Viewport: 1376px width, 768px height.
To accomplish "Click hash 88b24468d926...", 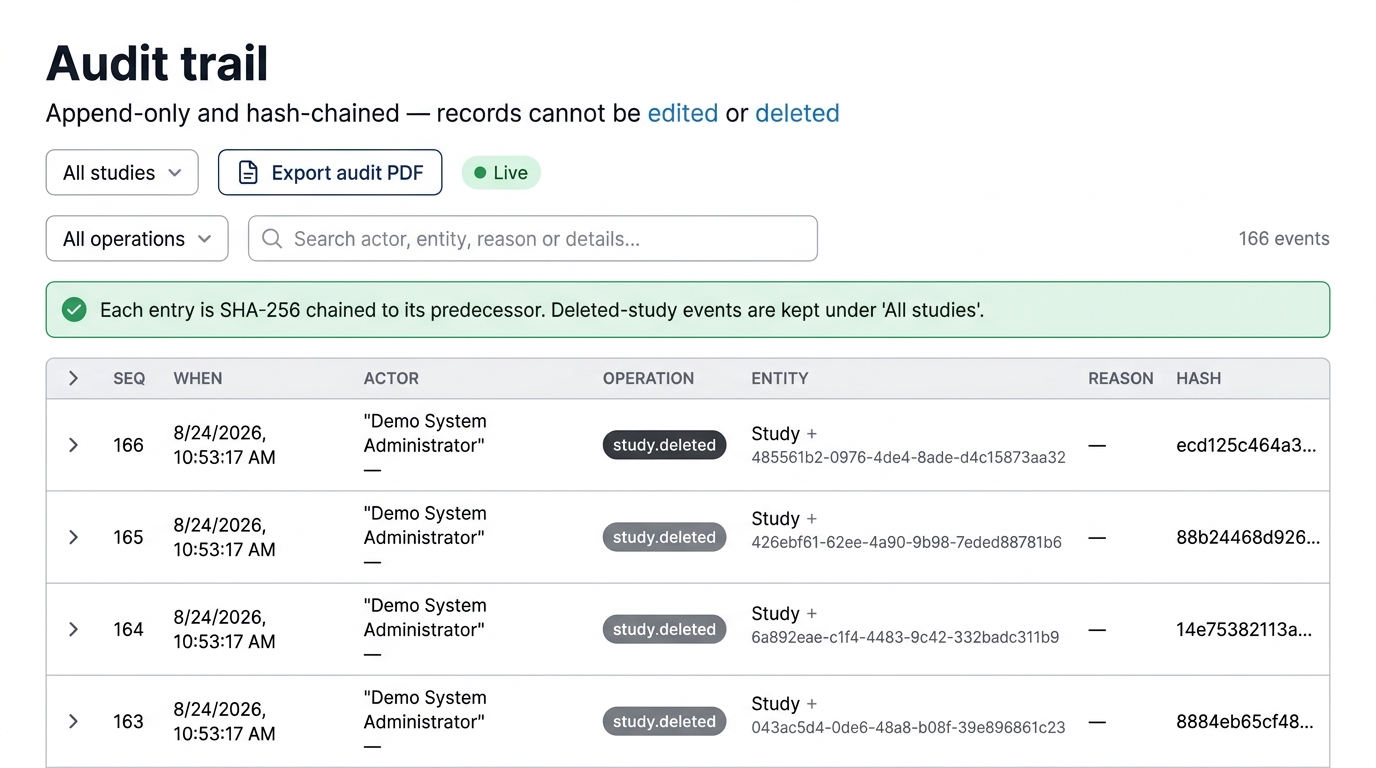I will pyautogui.click(x=1248, y=537).
